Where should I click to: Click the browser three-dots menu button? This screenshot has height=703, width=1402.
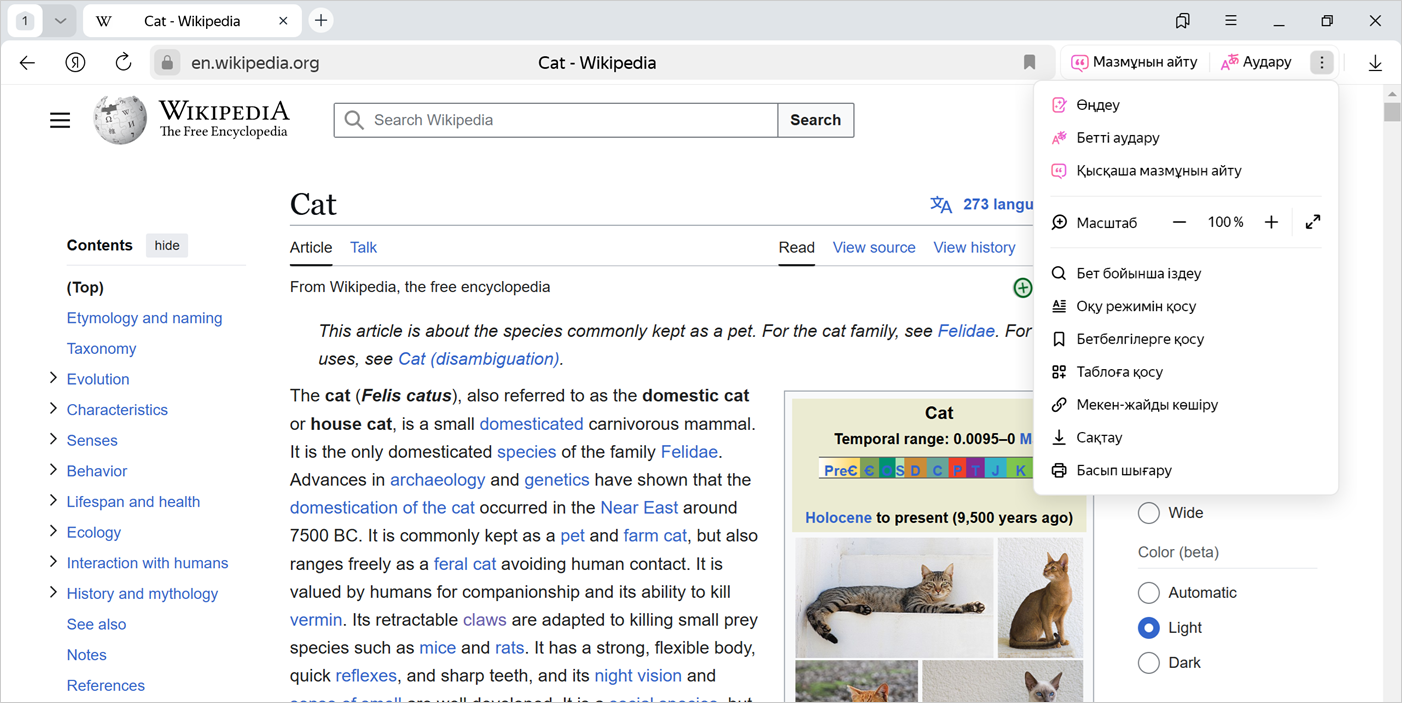[x=1321, y=62]
